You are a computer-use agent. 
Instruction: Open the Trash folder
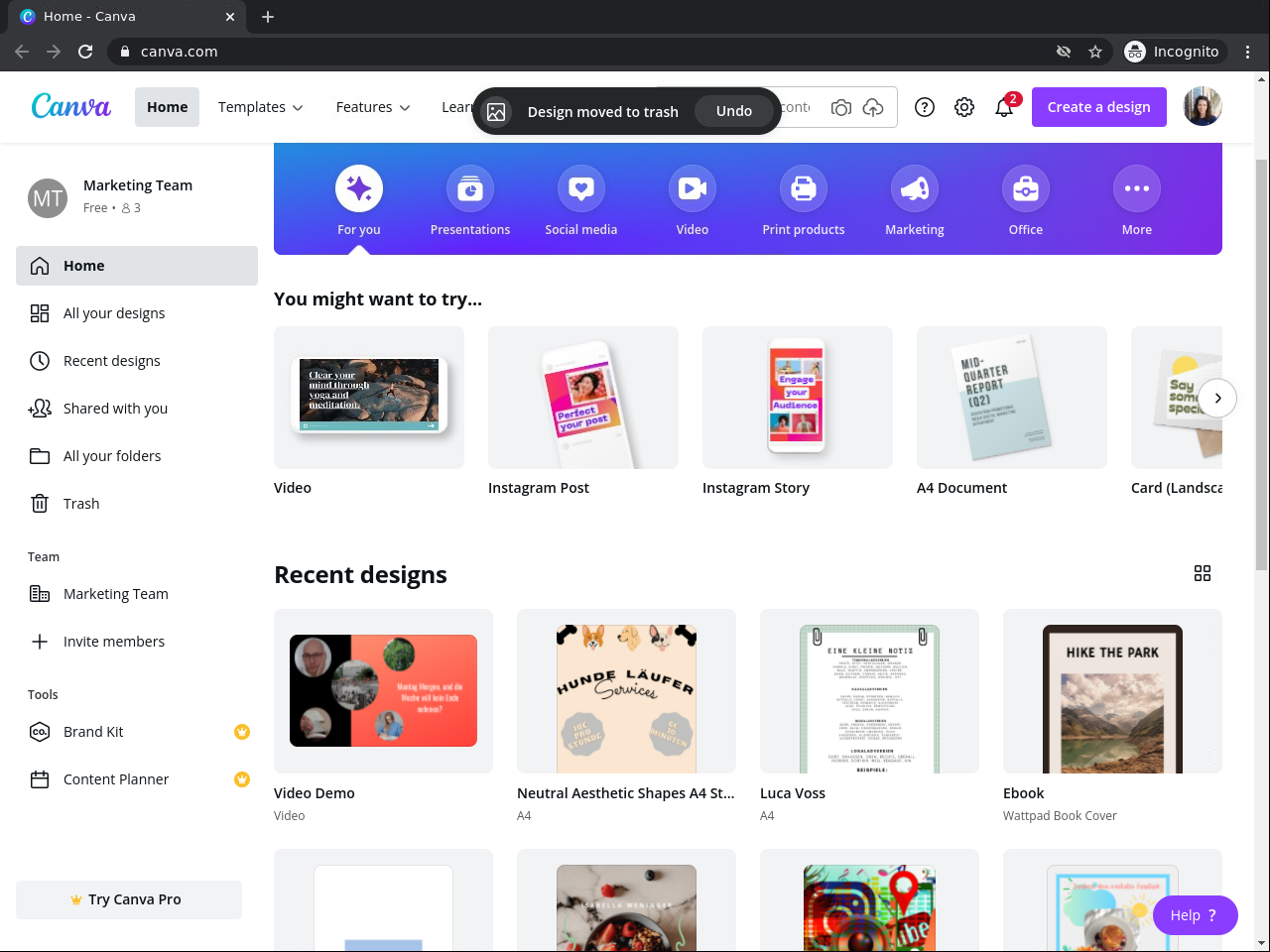point(137,504)
